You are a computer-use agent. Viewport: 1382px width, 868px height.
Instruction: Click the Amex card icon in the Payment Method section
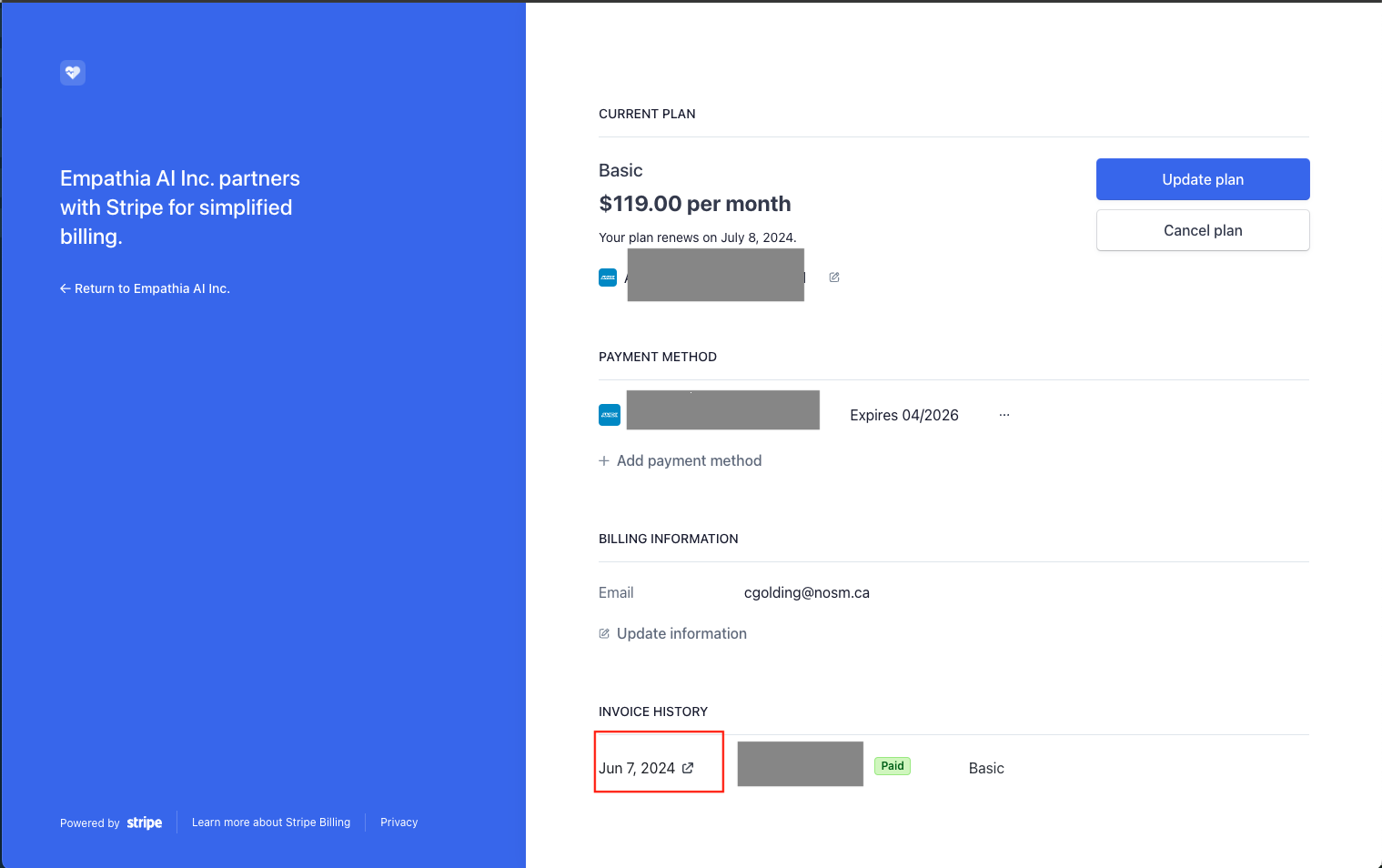coord(610,415)
